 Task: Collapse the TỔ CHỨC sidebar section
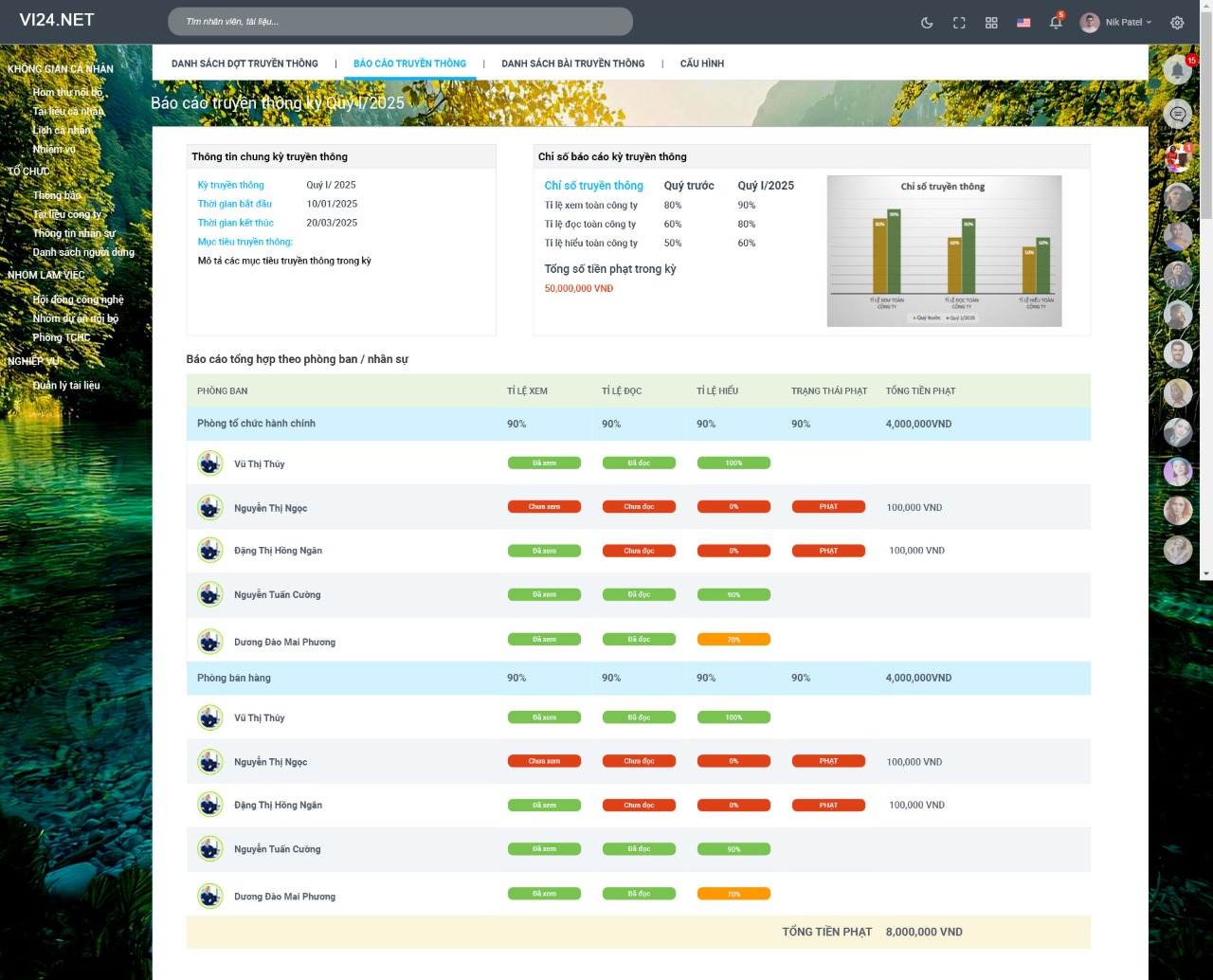(x=29, y=172)
